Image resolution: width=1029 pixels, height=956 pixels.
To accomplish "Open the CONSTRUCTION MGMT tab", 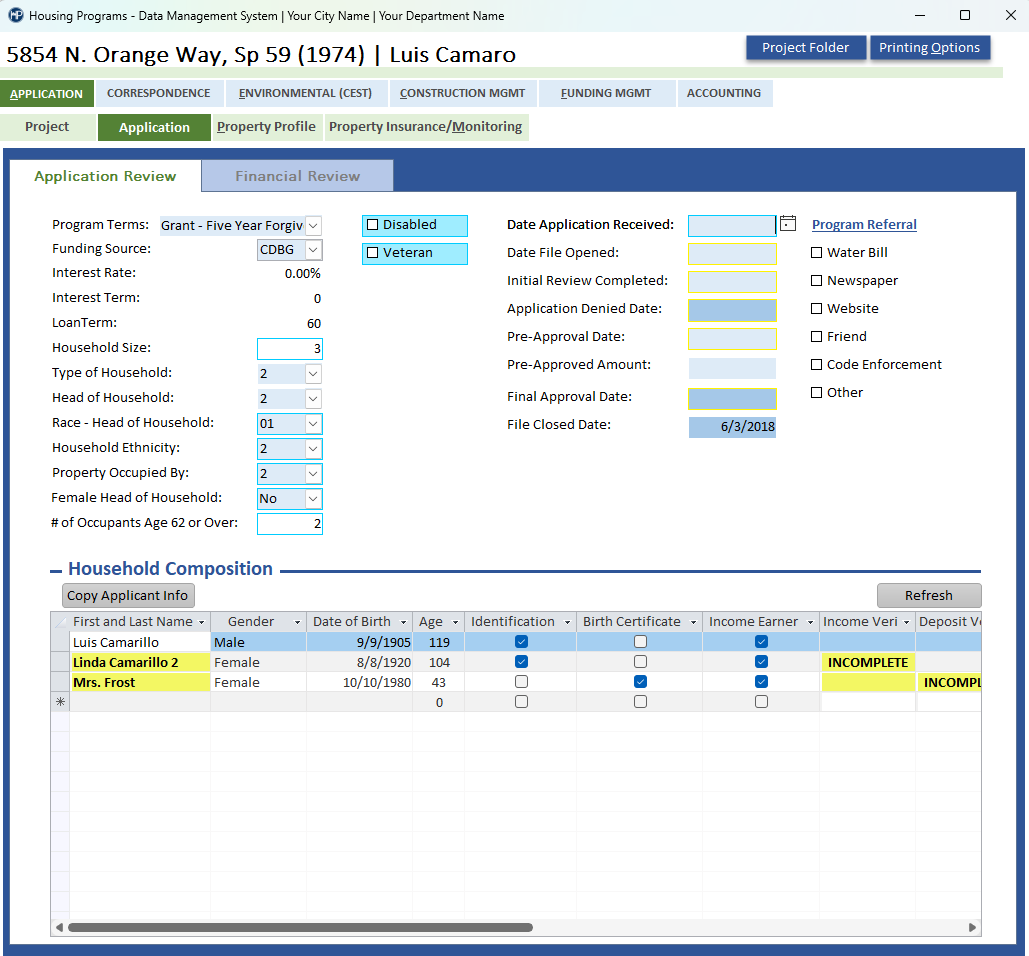I will coord(463,93).
